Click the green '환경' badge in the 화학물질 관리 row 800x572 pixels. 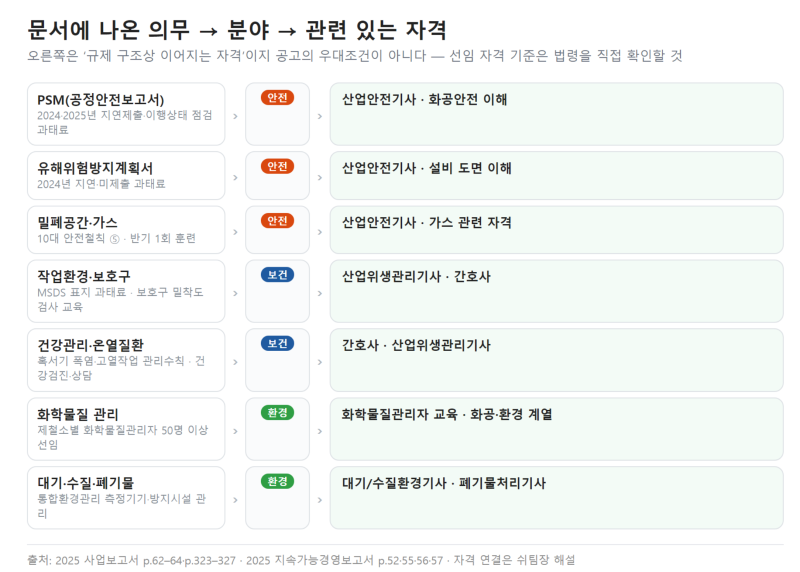(277, 413)
